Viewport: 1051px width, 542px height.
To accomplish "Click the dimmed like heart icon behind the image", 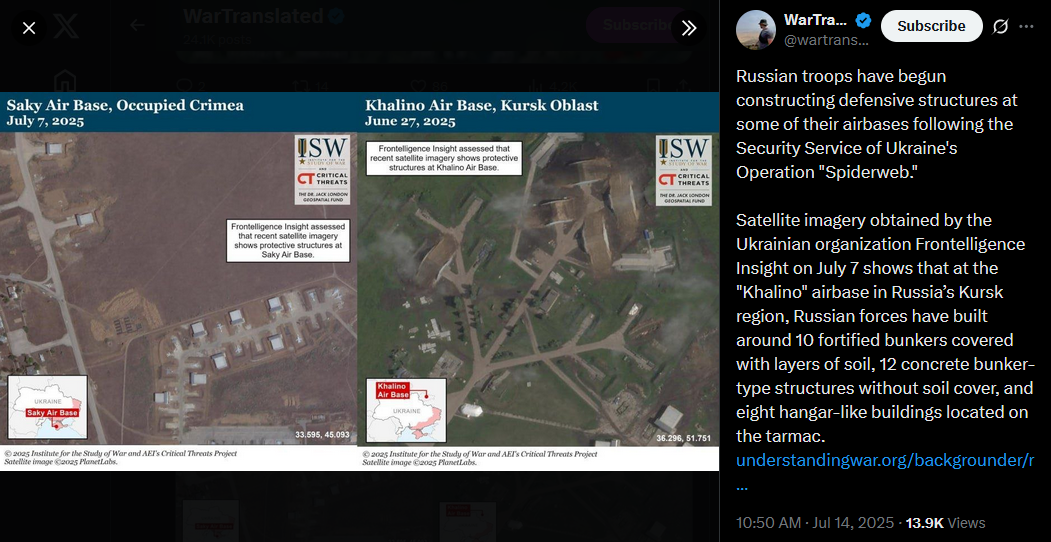I will [x=418, y=86].
